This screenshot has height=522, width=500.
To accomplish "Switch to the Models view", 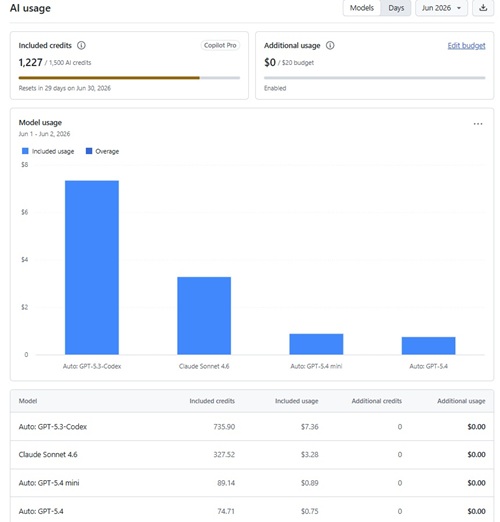I will 362,8.
